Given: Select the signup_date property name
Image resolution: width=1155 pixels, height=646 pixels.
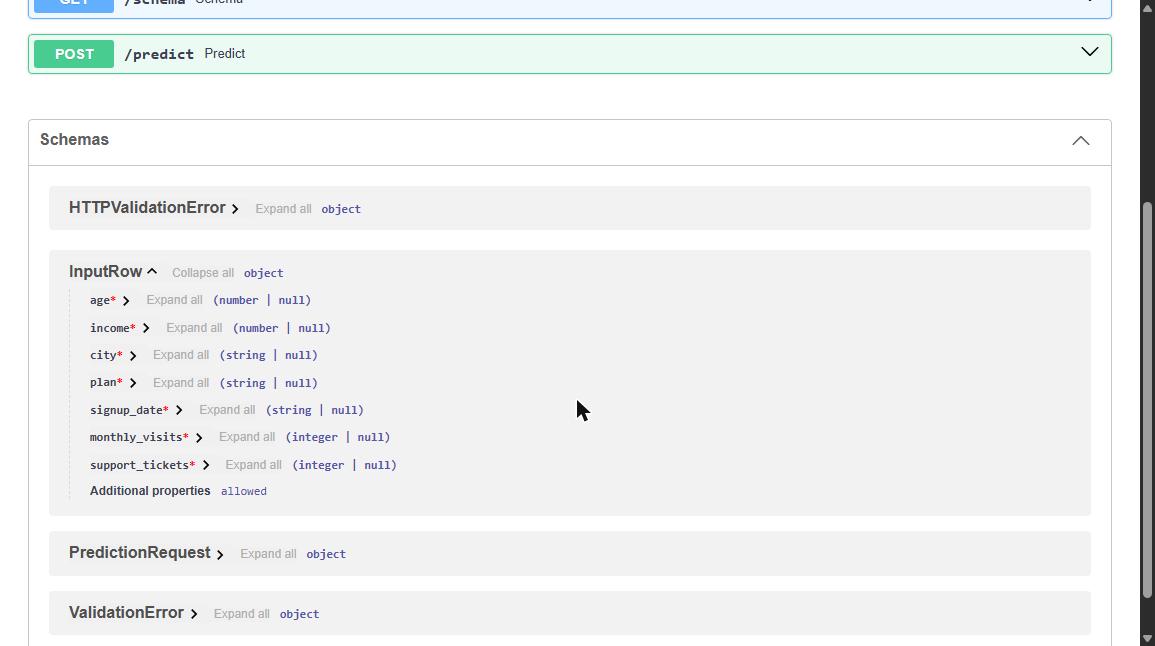Looking at the screenshot, I should pos(126,410).
